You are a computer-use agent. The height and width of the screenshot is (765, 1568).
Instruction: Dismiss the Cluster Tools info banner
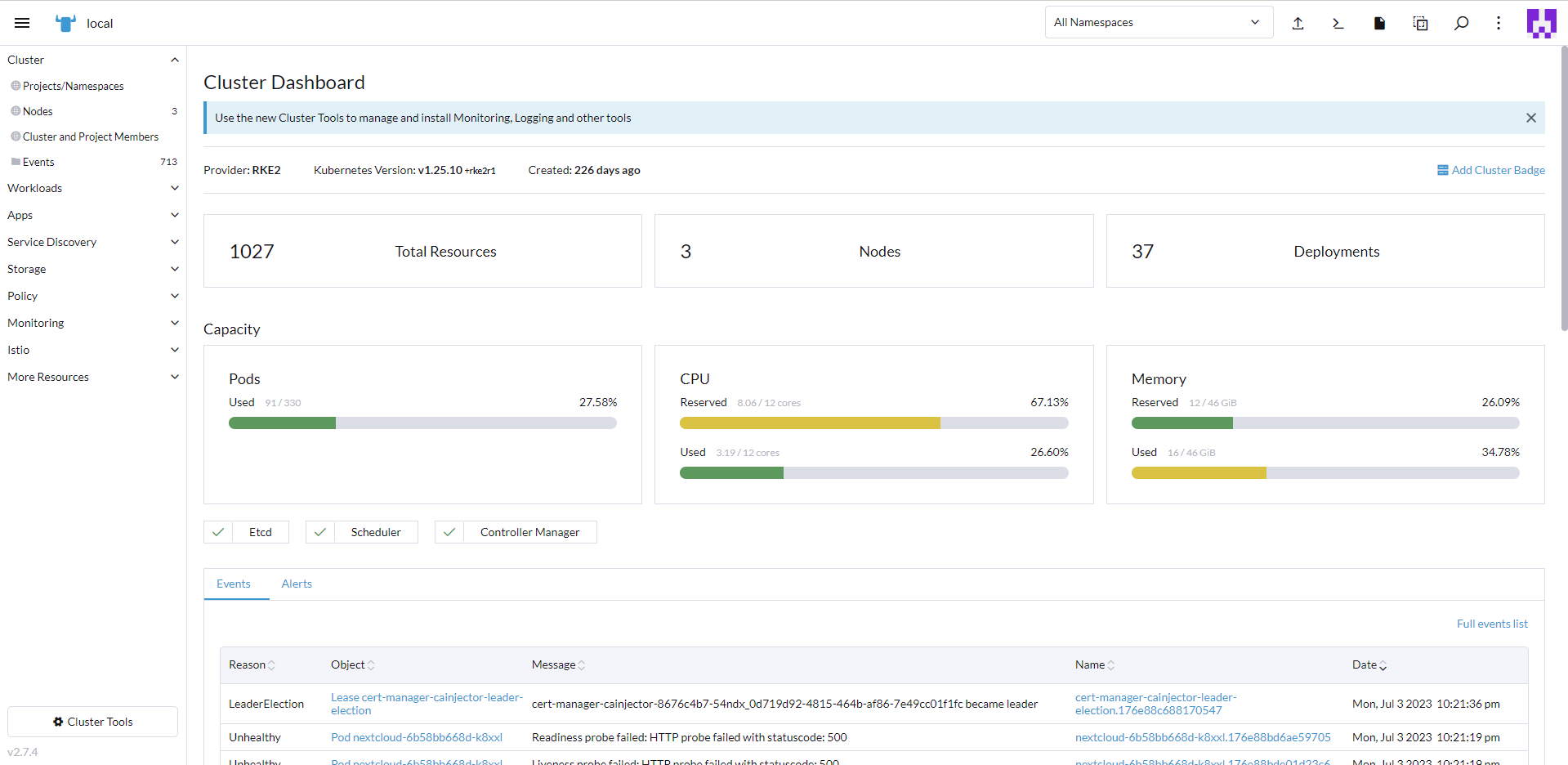pos(1530,118)
